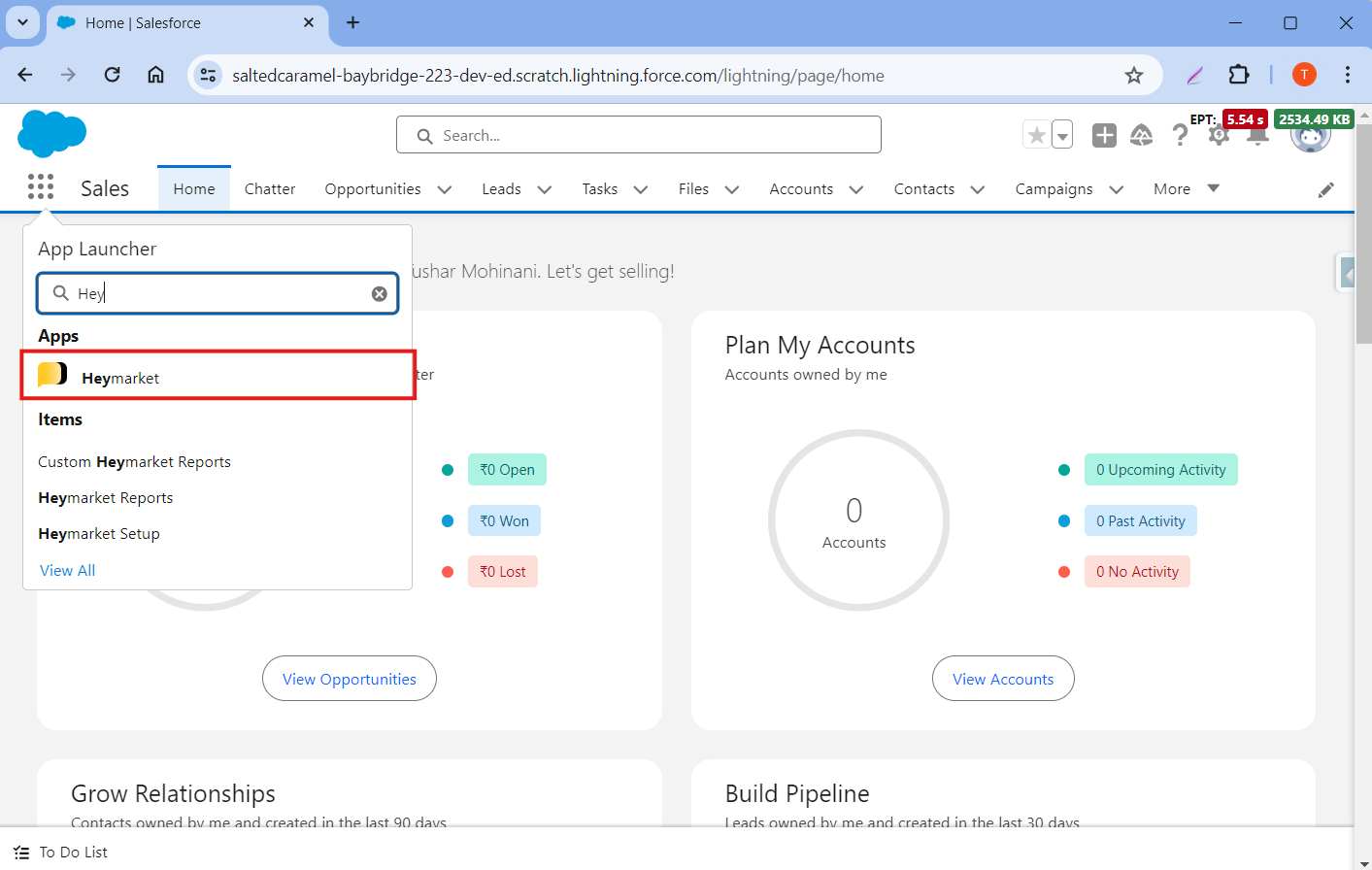Open the Tasks tab

tap(600, 188)
